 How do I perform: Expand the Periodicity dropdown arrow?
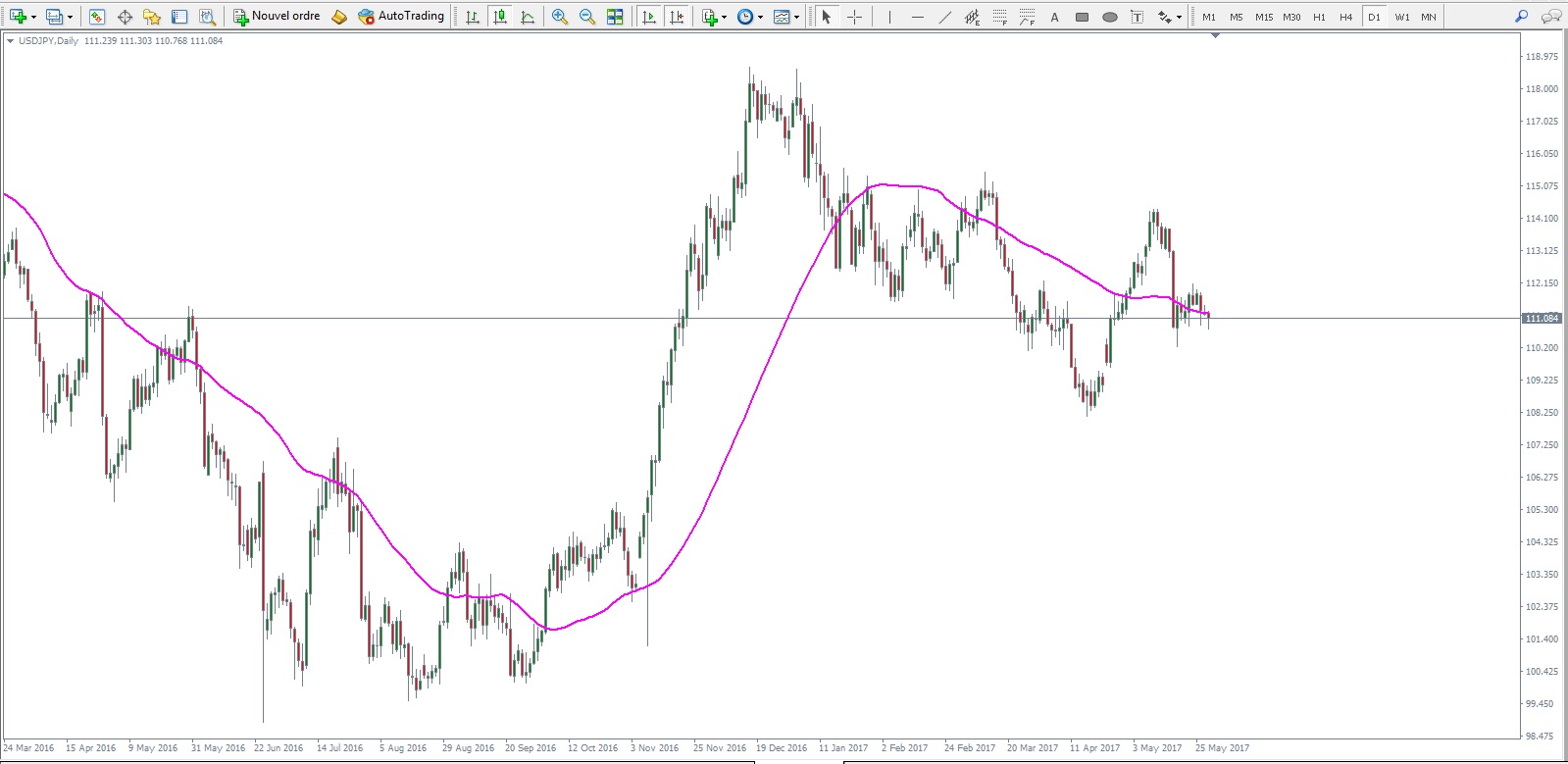(761, 17)
